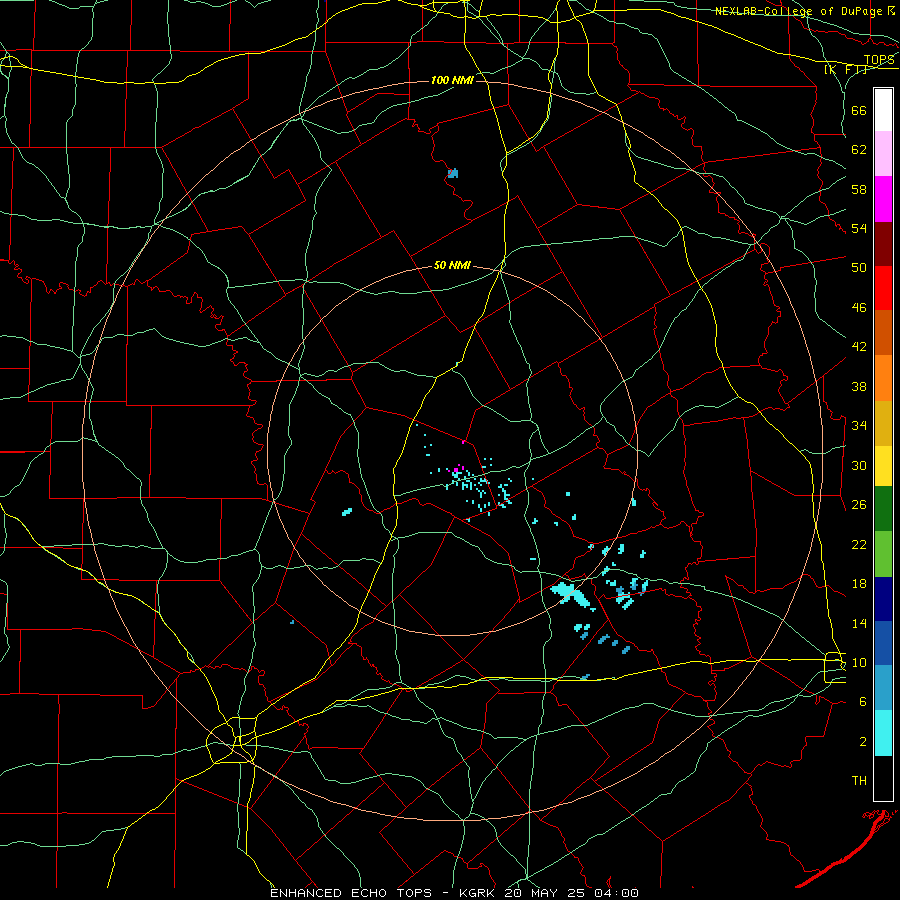Click the legend value '42'
Screen dimensions: 900x900
tap(859, 347)
